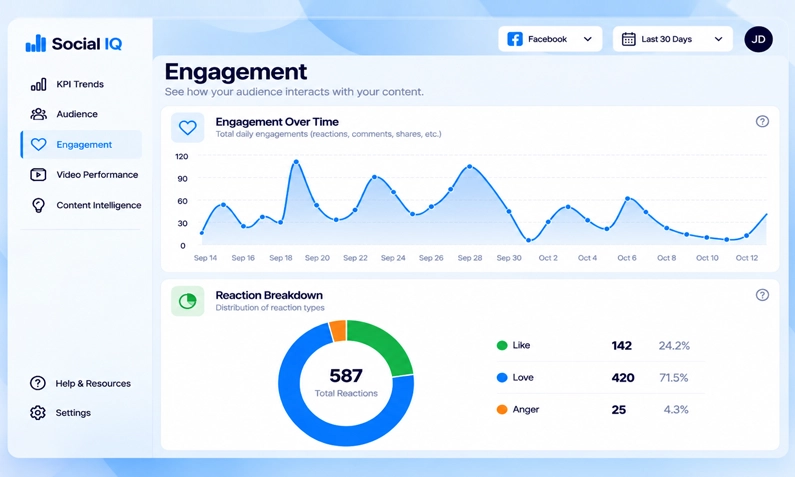The height and width of the screenshot is (477, 795).
Task: Click the 24.2% percentage value
Action: (674, 346)
